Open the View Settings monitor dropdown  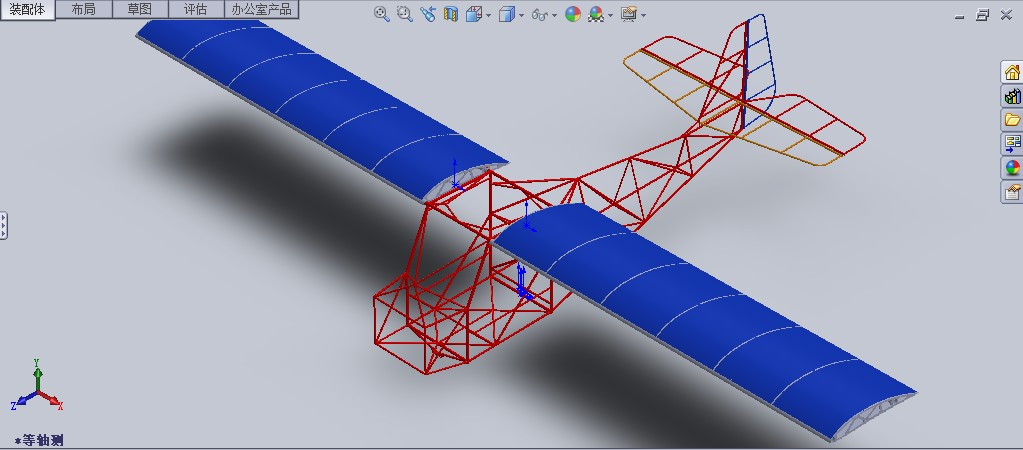(643, 16)
